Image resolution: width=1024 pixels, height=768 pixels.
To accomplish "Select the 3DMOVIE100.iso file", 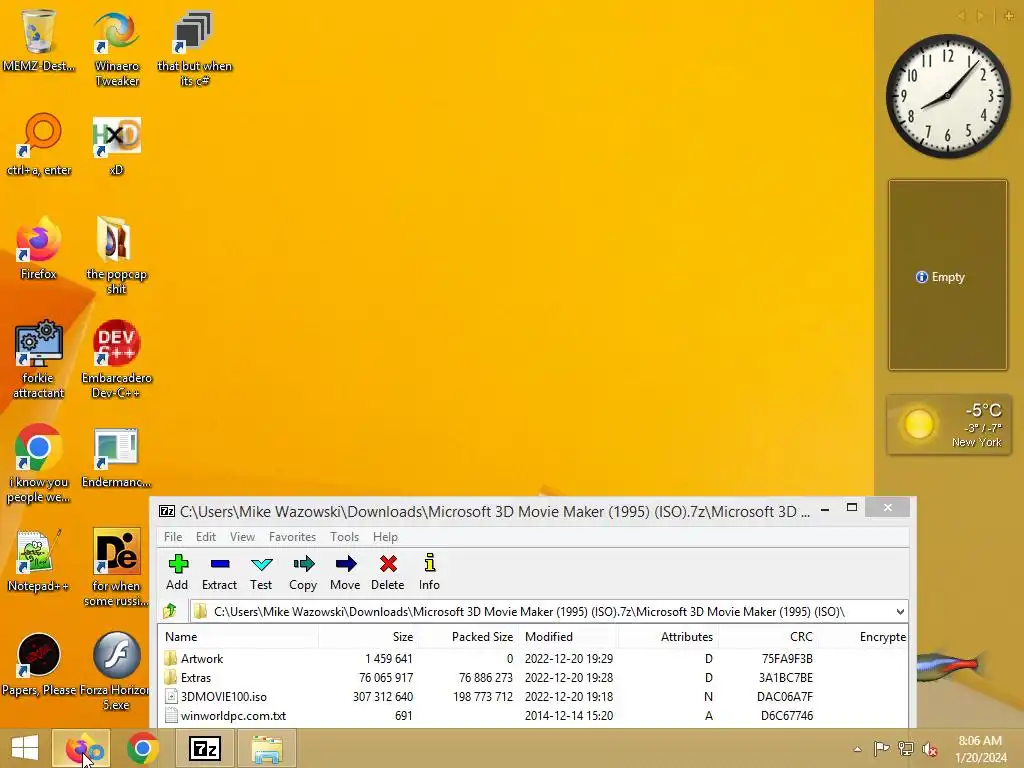I will 533,697.
